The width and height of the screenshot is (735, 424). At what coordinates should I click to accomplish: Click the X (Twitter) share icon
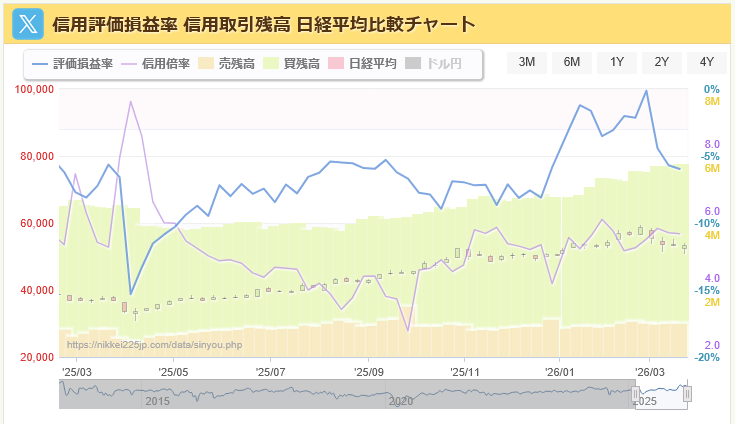[27, 23]
